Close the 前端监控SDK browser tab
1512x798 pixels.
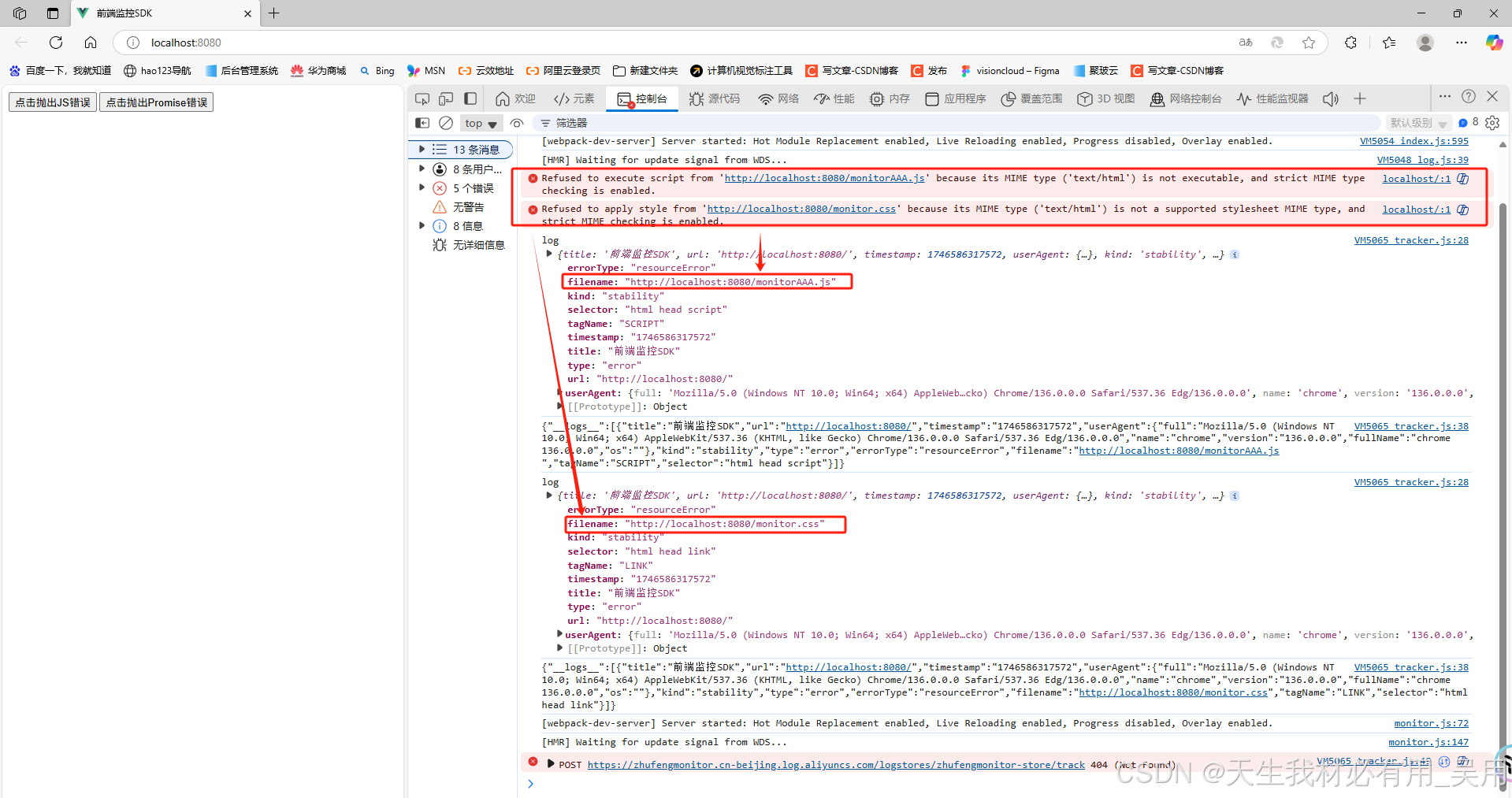247,13
